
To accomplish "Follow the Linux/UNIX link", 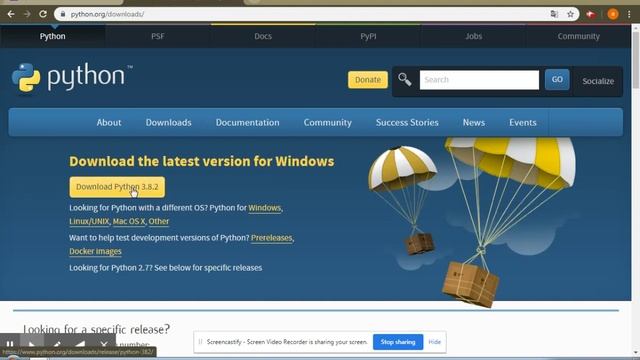I will (89, 221).
